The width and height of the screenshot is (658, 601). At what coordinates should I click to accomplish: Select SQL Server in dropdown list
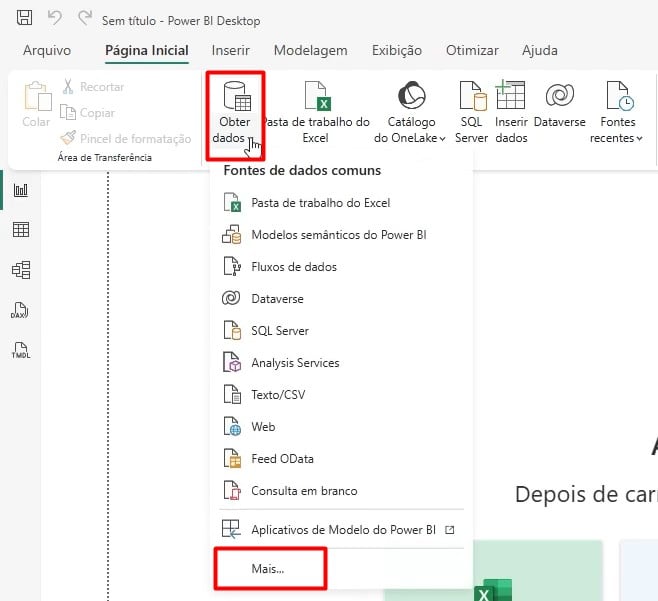click(x=341, y=331)
